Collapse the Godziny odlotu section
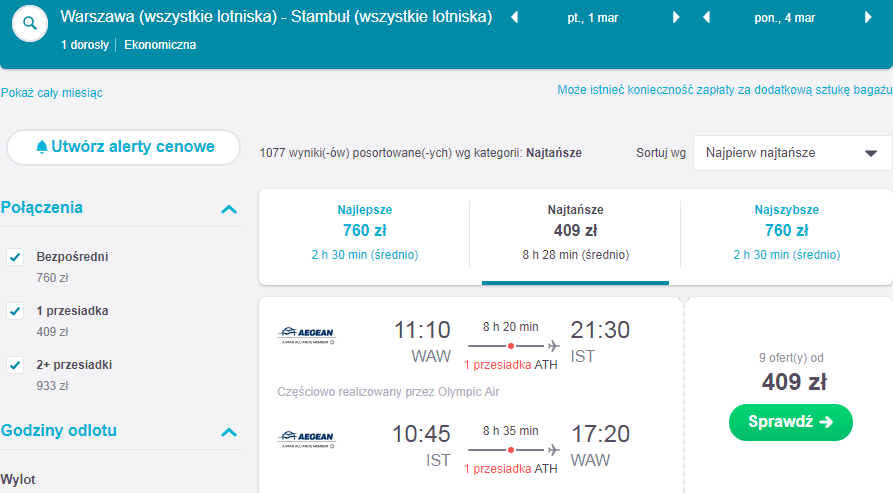 [x=229, y=432]
